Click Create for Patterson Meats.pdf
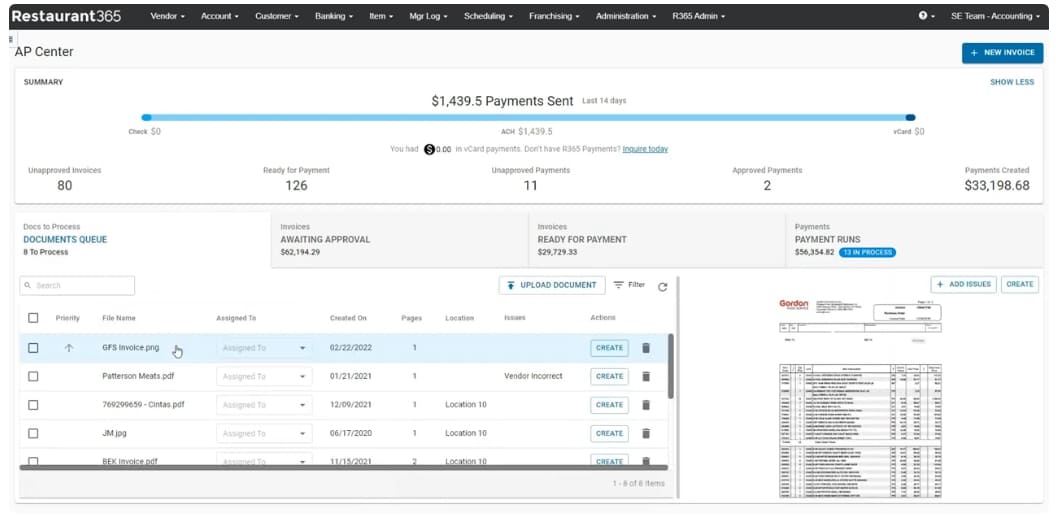This screenshot has height=515, width=1056. click(609, 376)
